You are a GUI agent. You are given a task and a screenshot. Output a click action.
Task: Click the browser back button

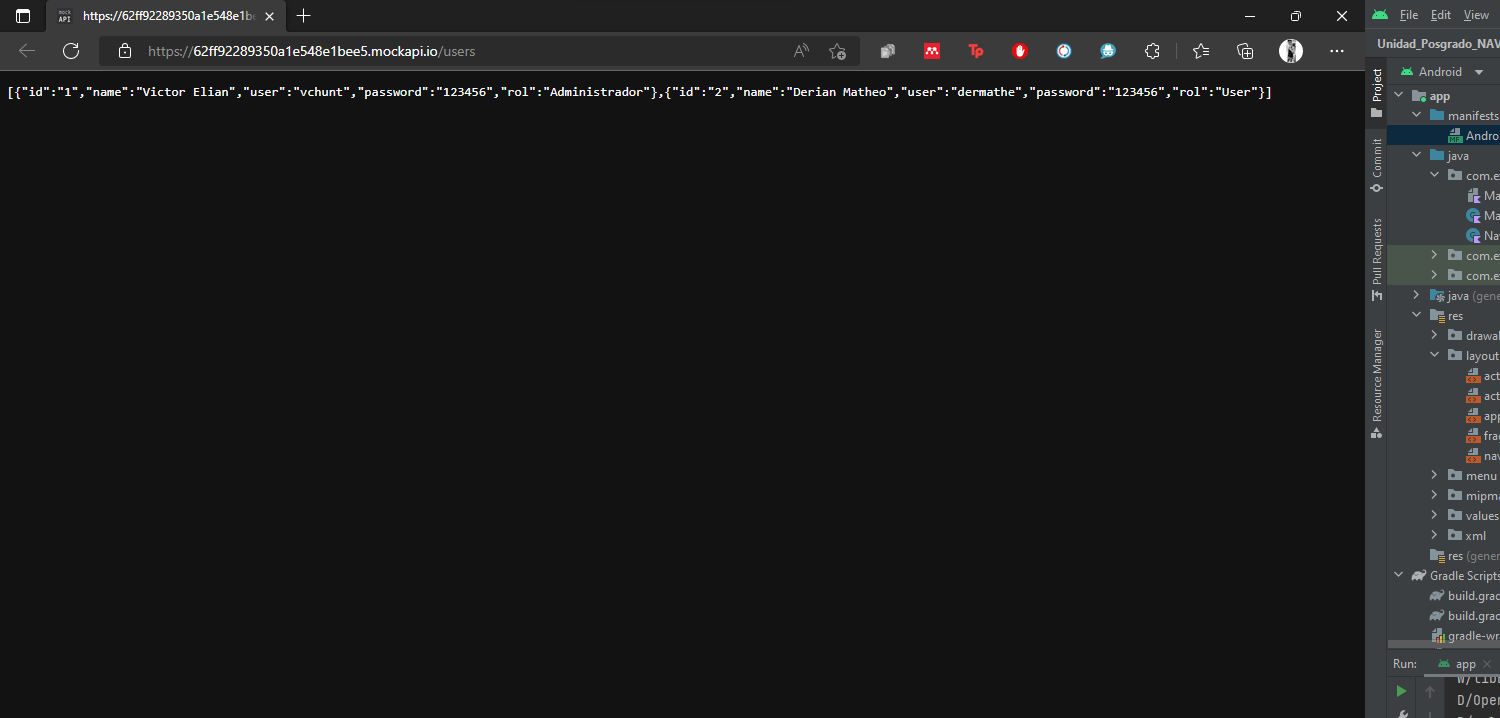pyautogui.click(x=27, y=50)
